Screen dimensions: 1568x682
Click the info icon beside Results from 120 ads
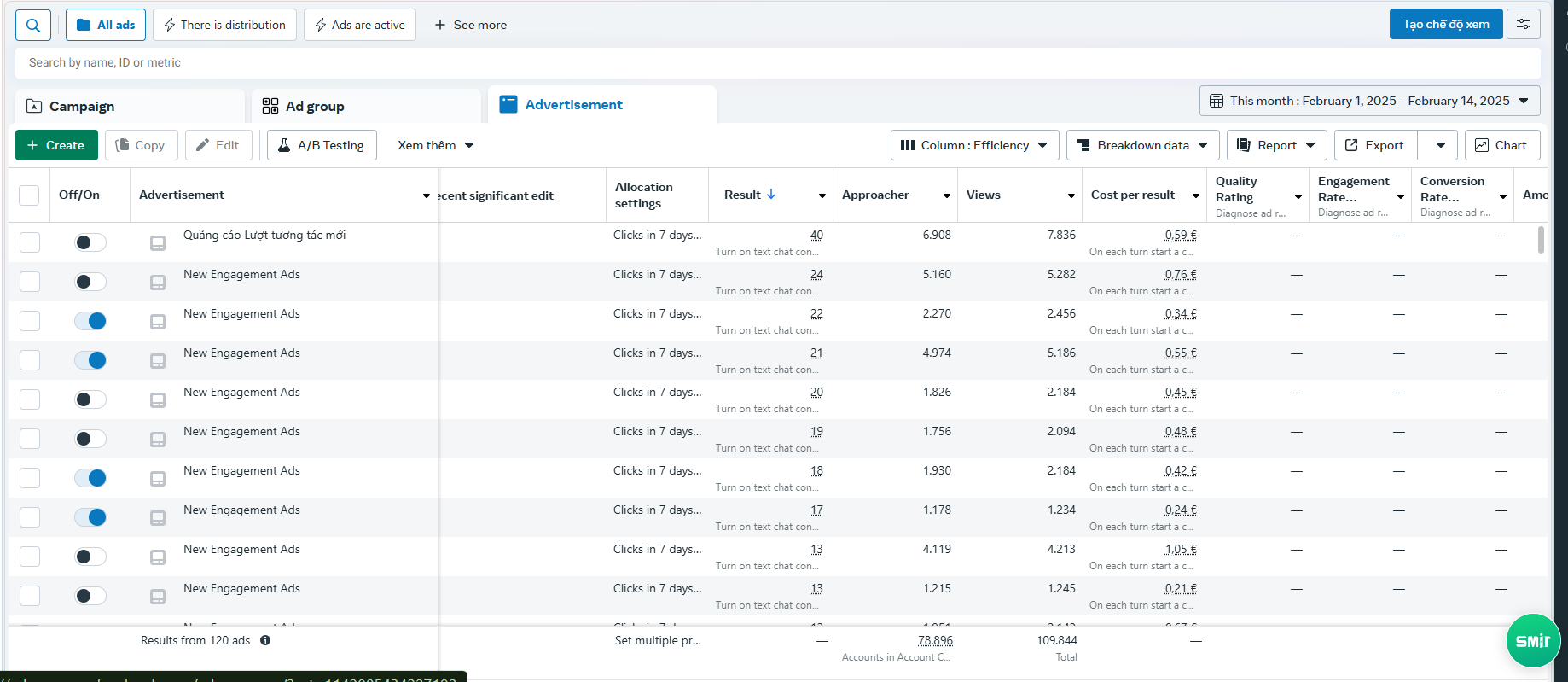tap(265, 640)
